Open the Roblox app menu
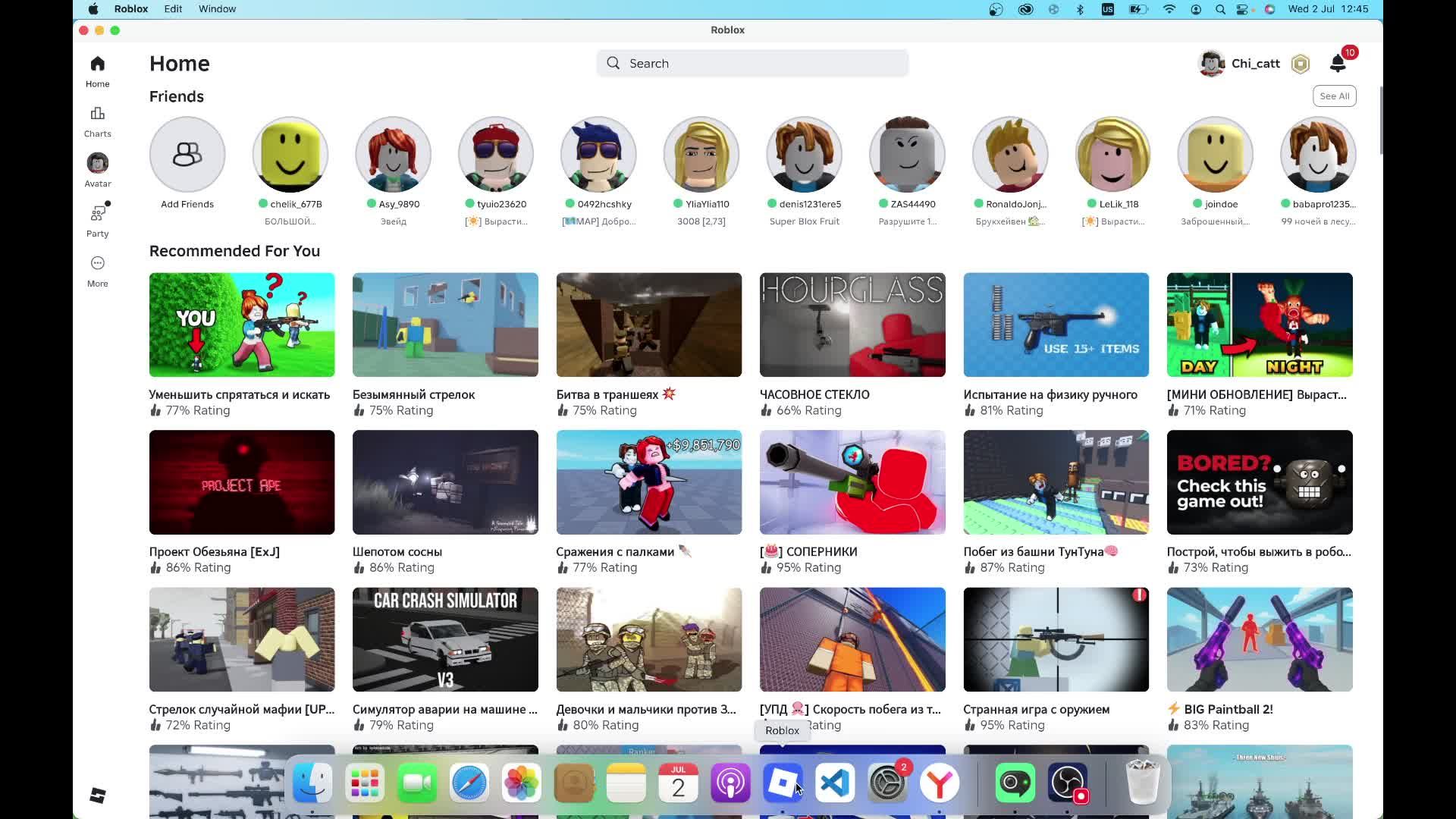 [131, 9]
